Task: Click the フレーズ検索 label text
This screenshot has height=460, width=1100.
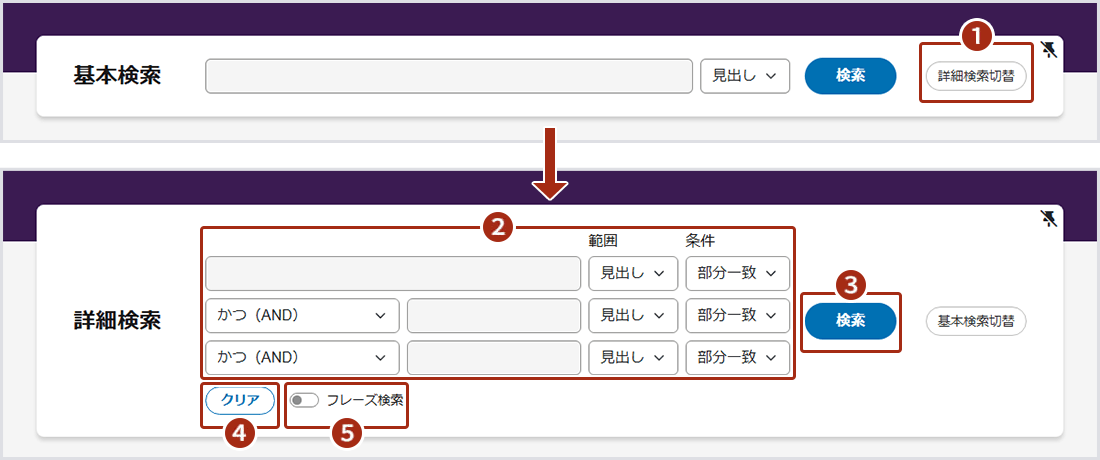Action: [x=365, y=400]
